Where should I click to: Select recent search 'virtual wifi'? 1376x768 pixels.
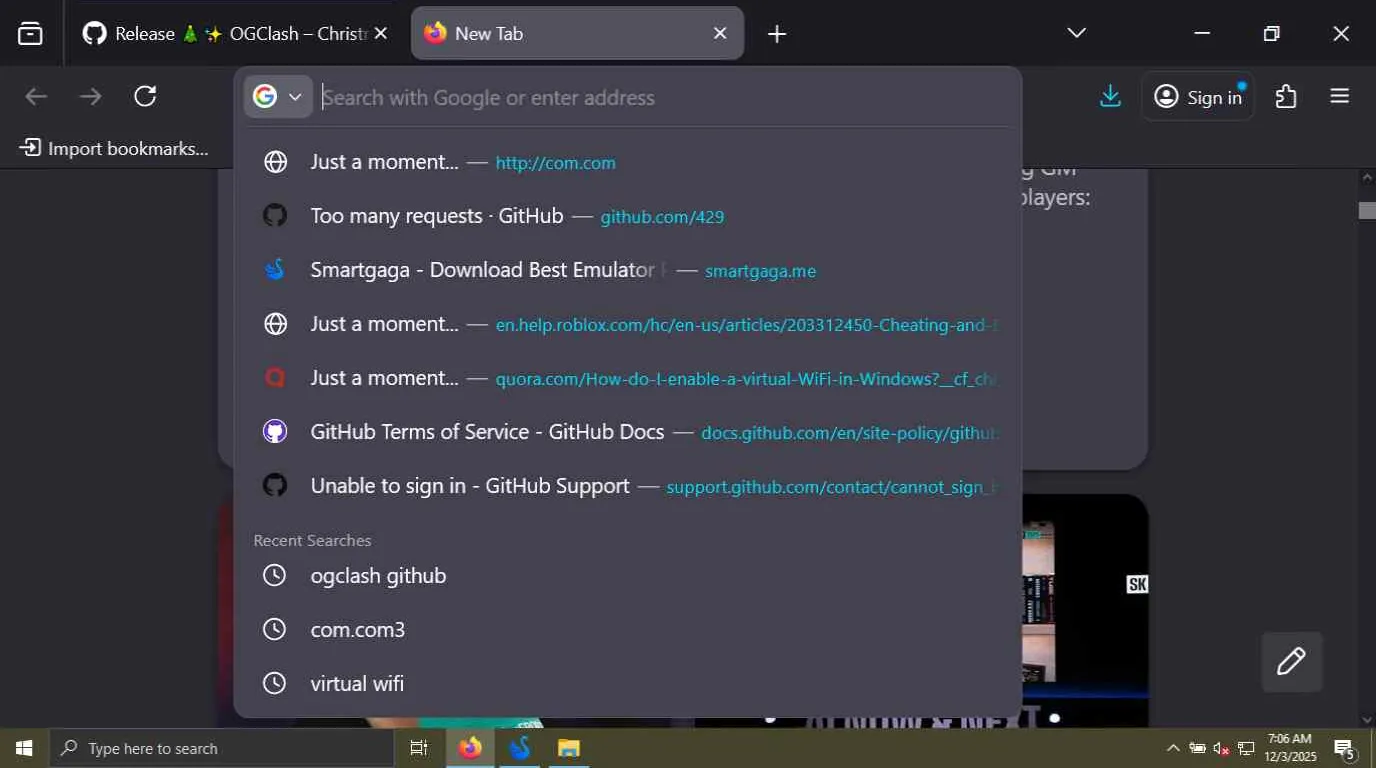click(x=627, y=683)
